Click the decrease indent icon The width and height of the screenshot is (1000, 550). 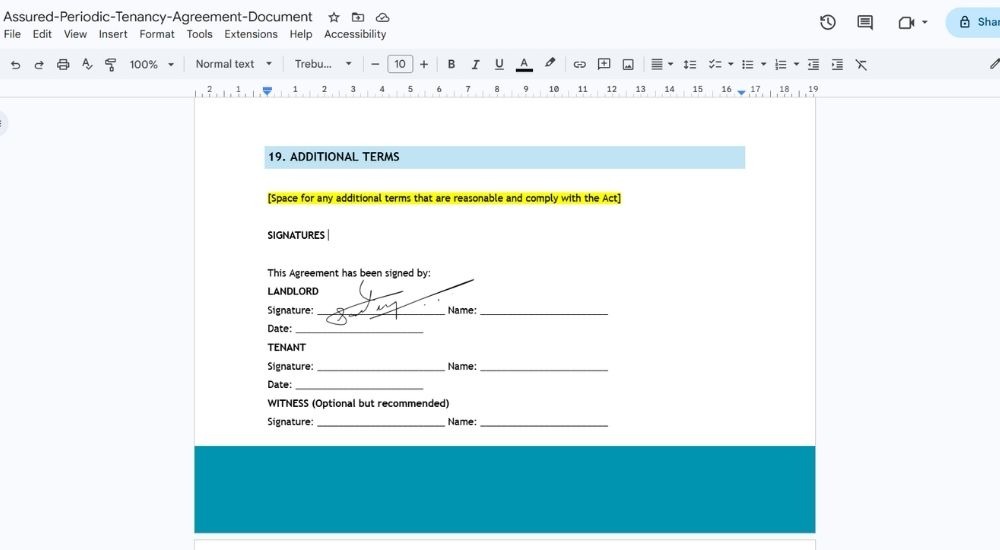coord(813,64)
